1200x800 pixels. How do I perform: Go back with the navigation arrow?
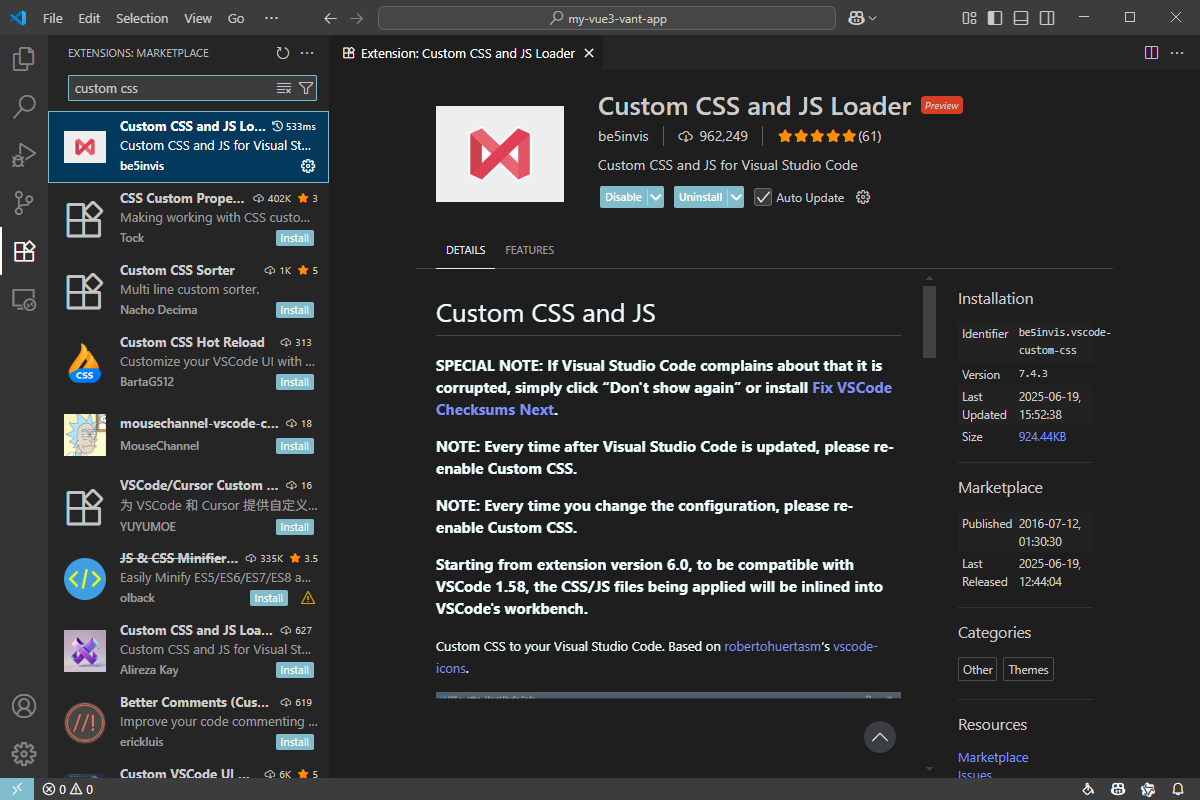(x=331, y=18)
